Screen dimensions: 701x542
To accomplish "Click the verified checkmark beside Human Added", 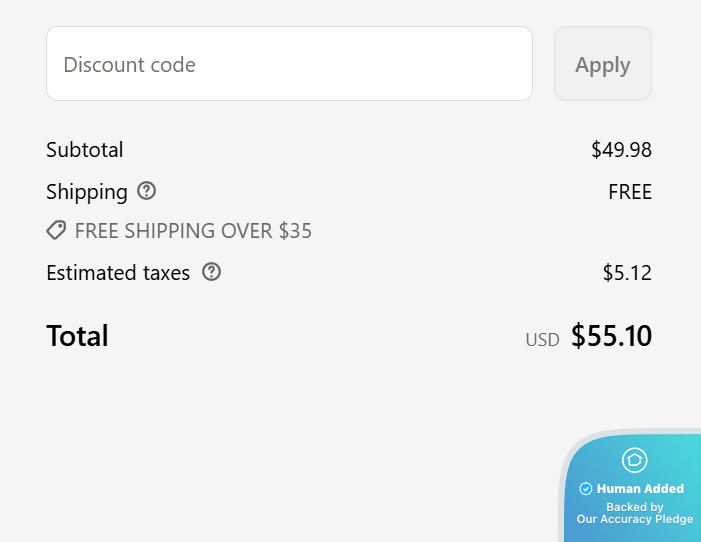I will click(x=586, y=489).
